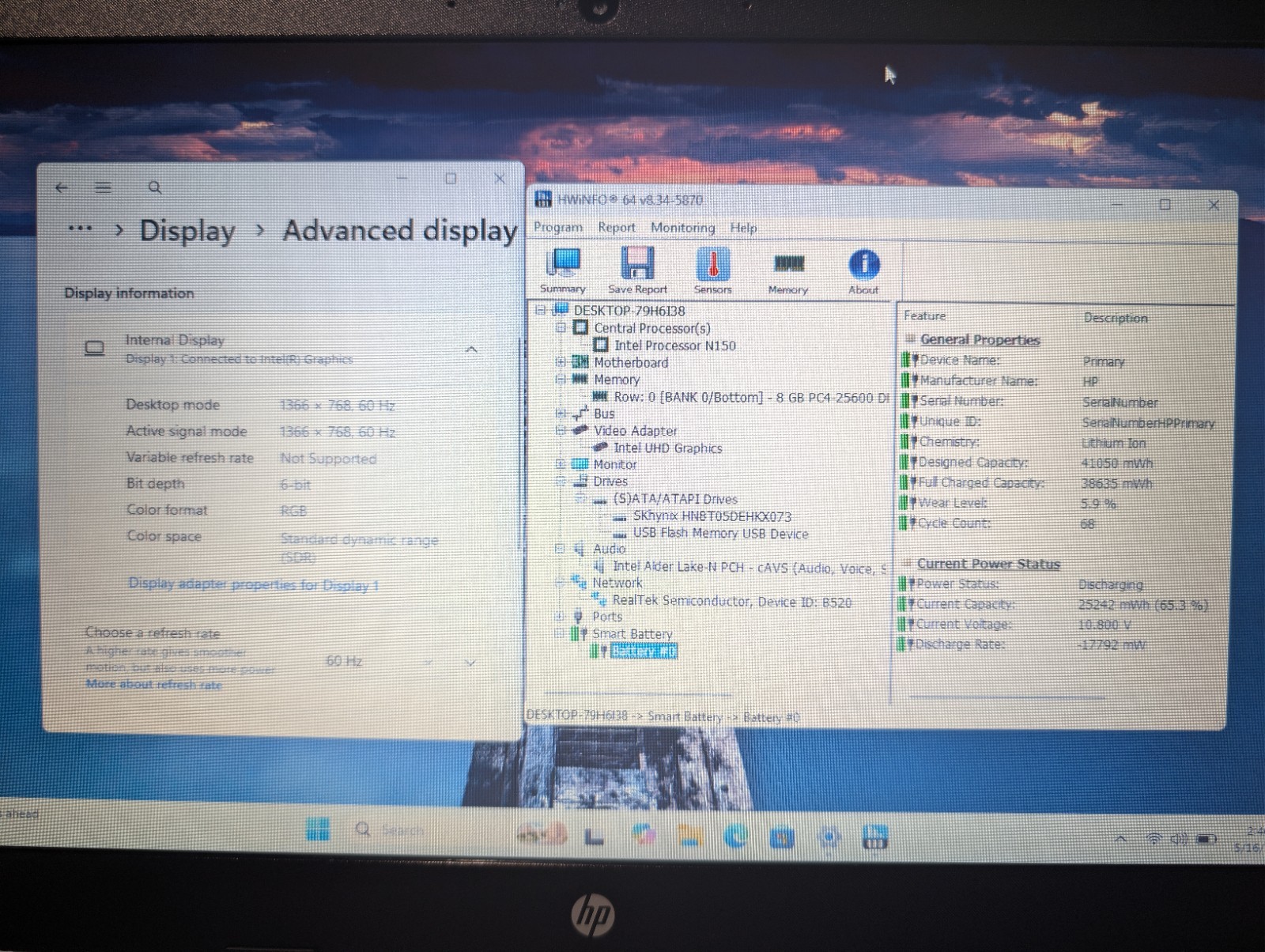Open the Monitoring menu
The image size is (1265, 952).
click(683, 228)
